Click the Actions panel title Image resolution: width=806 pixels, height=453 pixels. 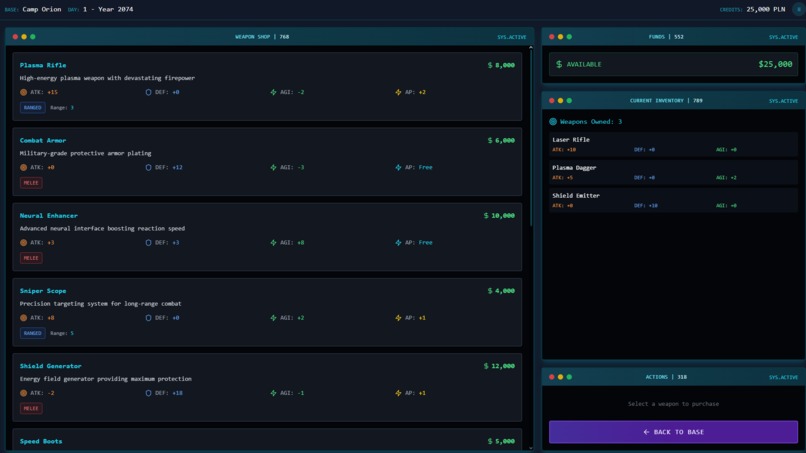point(666,377)
